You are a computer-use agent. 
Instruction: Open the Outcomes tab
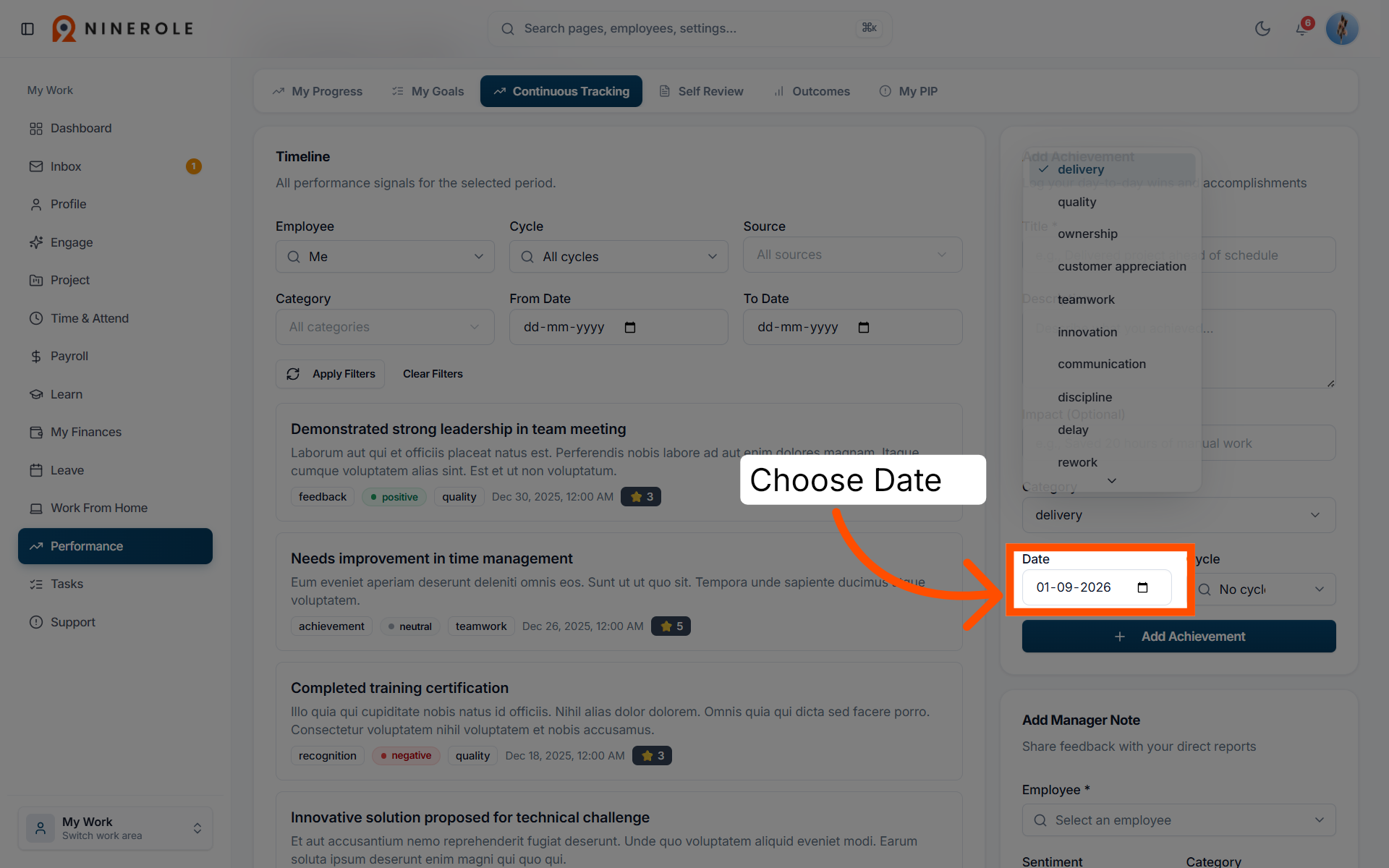[x=812, y=91]
